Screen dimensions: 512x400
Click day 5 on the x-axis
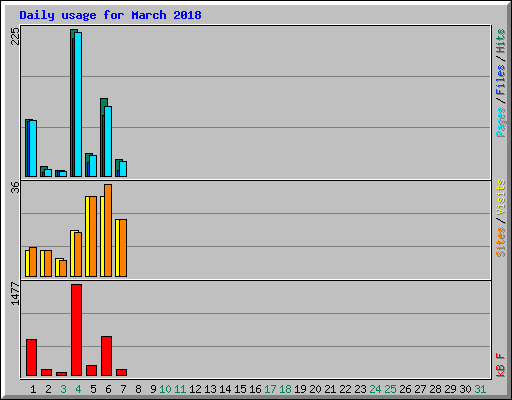tap(93, 389)
